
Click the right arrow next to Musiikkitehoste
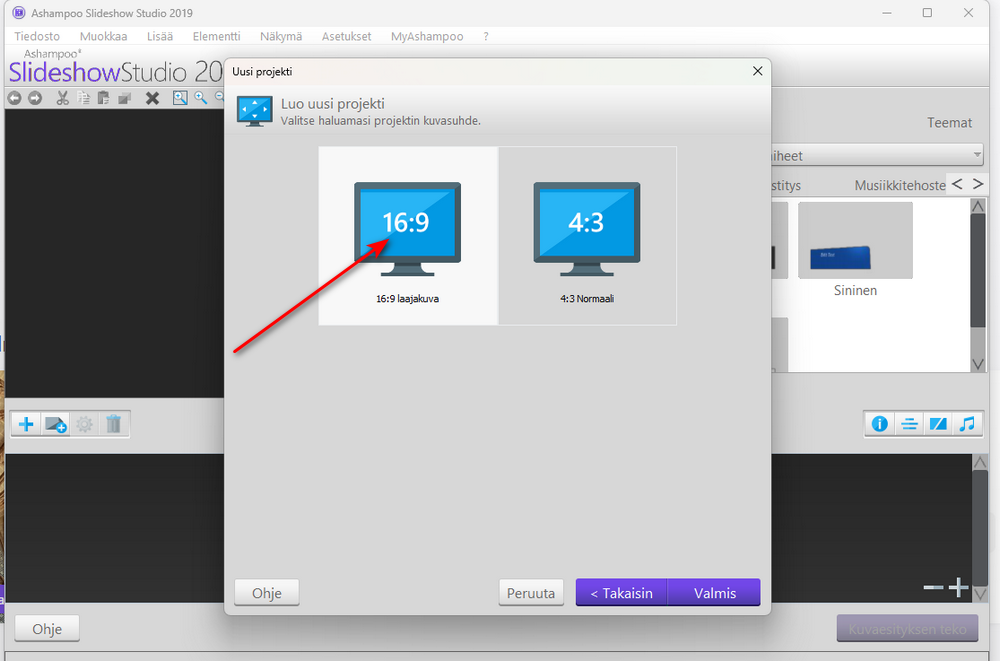point(978,184)
